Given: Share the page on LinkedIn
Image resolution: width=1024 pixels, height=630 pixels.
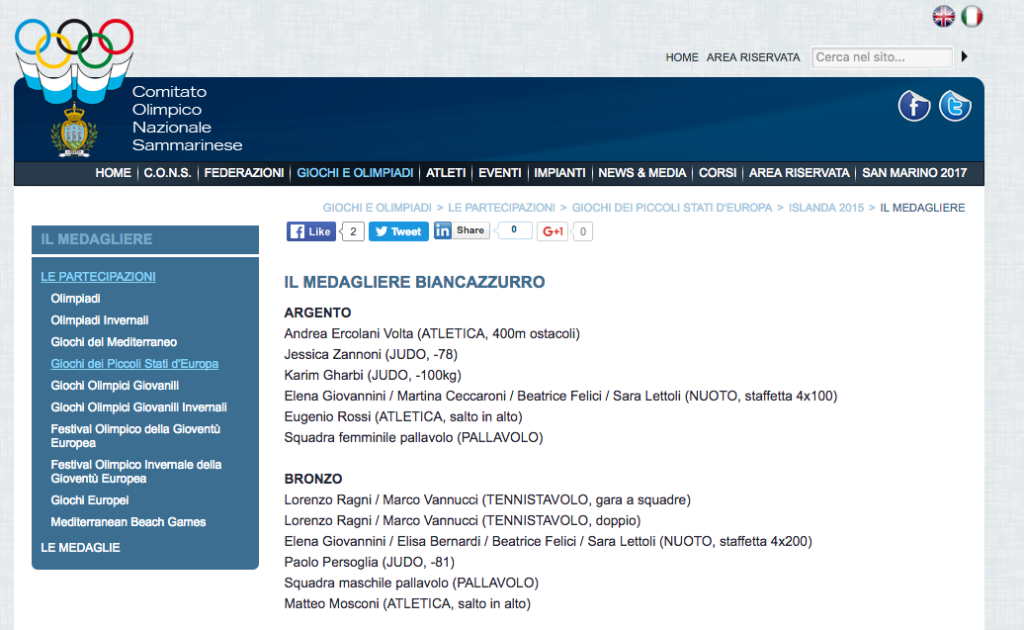Looking at the screenshot, I should coord(462,230).
